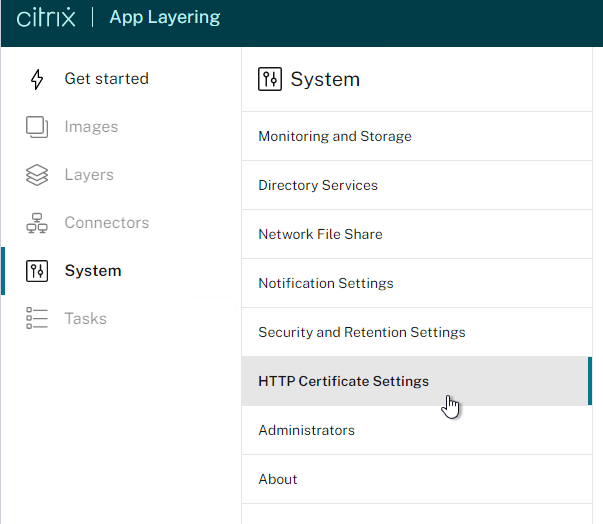603x524 pixels.
Task: Click the System header sliders icon
Action: pos(270,79)
